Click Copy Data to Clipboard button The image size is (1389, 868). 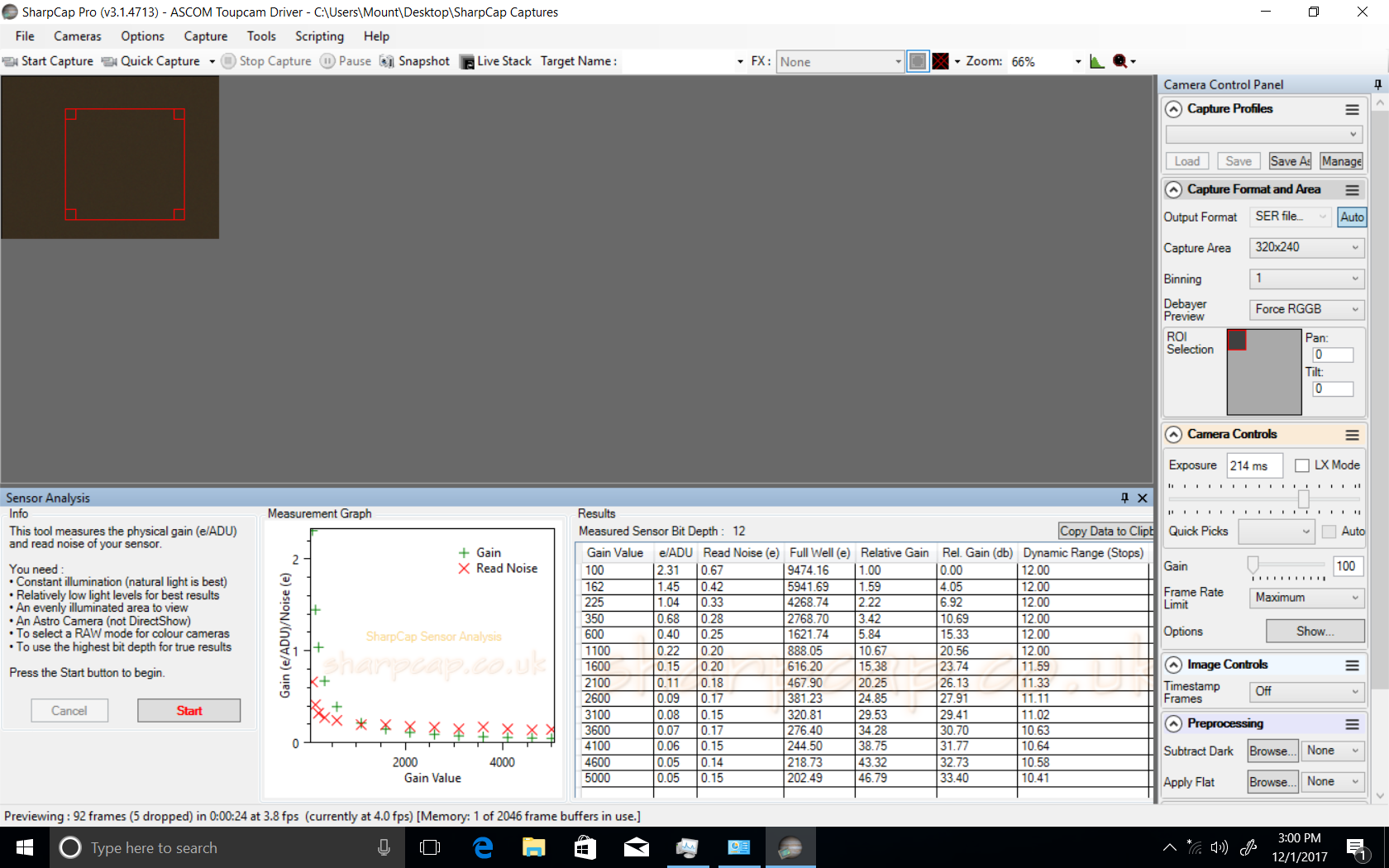(x=1106, y=531)
